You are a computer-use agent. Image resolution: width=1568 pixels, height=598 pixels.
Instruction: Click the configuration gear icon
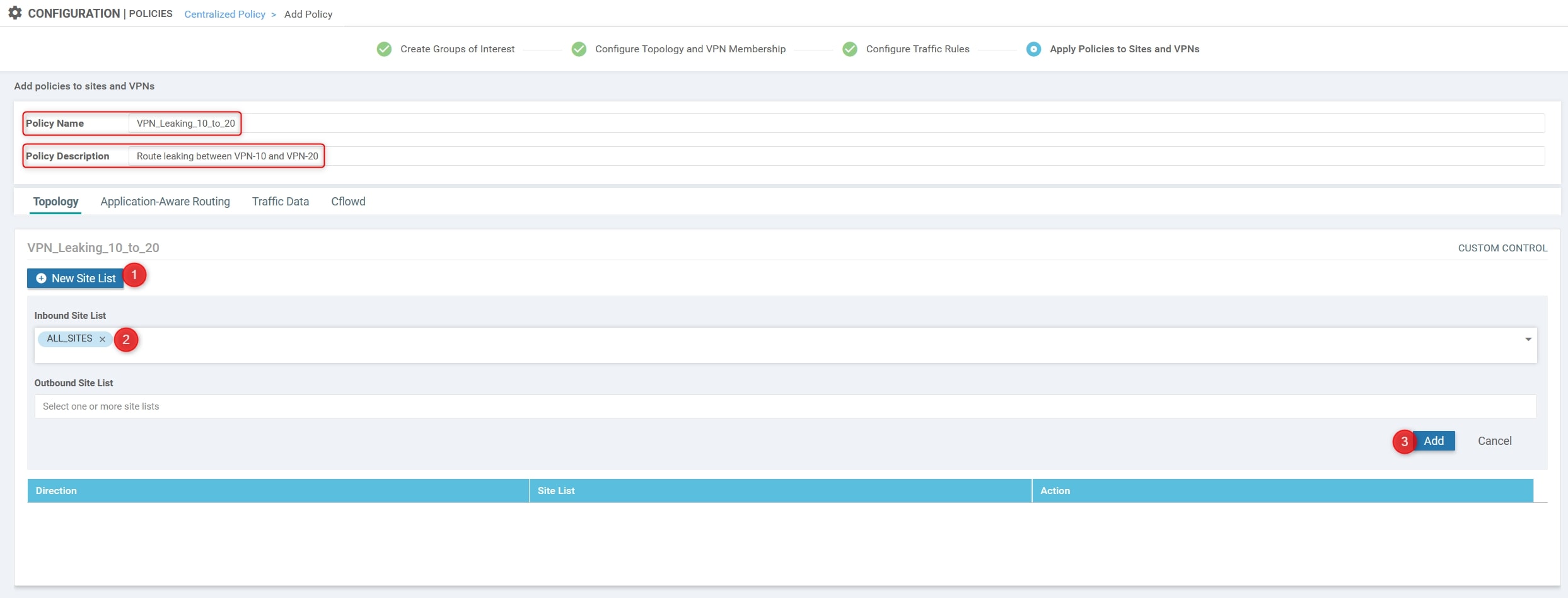(15, 13)
